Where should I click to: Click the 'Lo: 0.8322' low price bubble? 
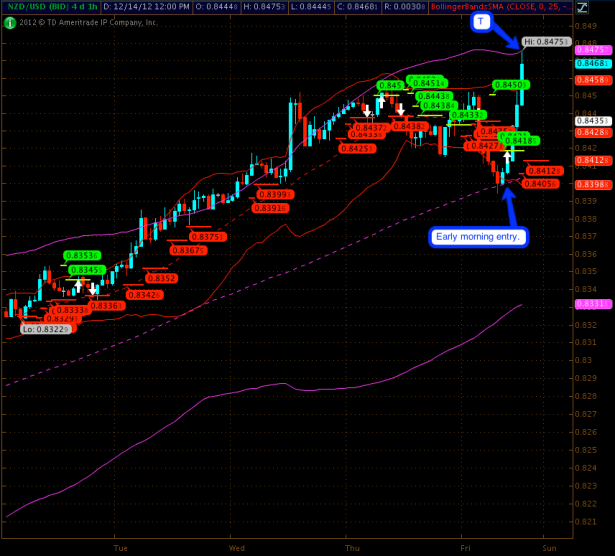45,328
